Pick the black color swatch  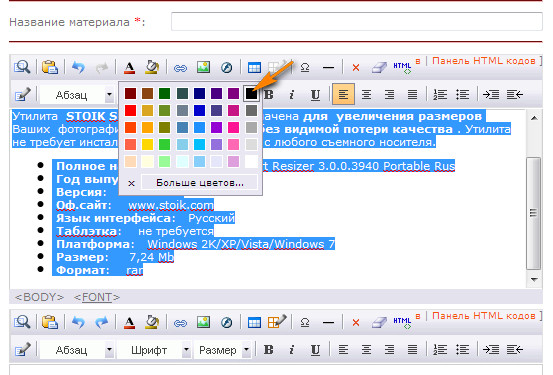click(251, 93)
